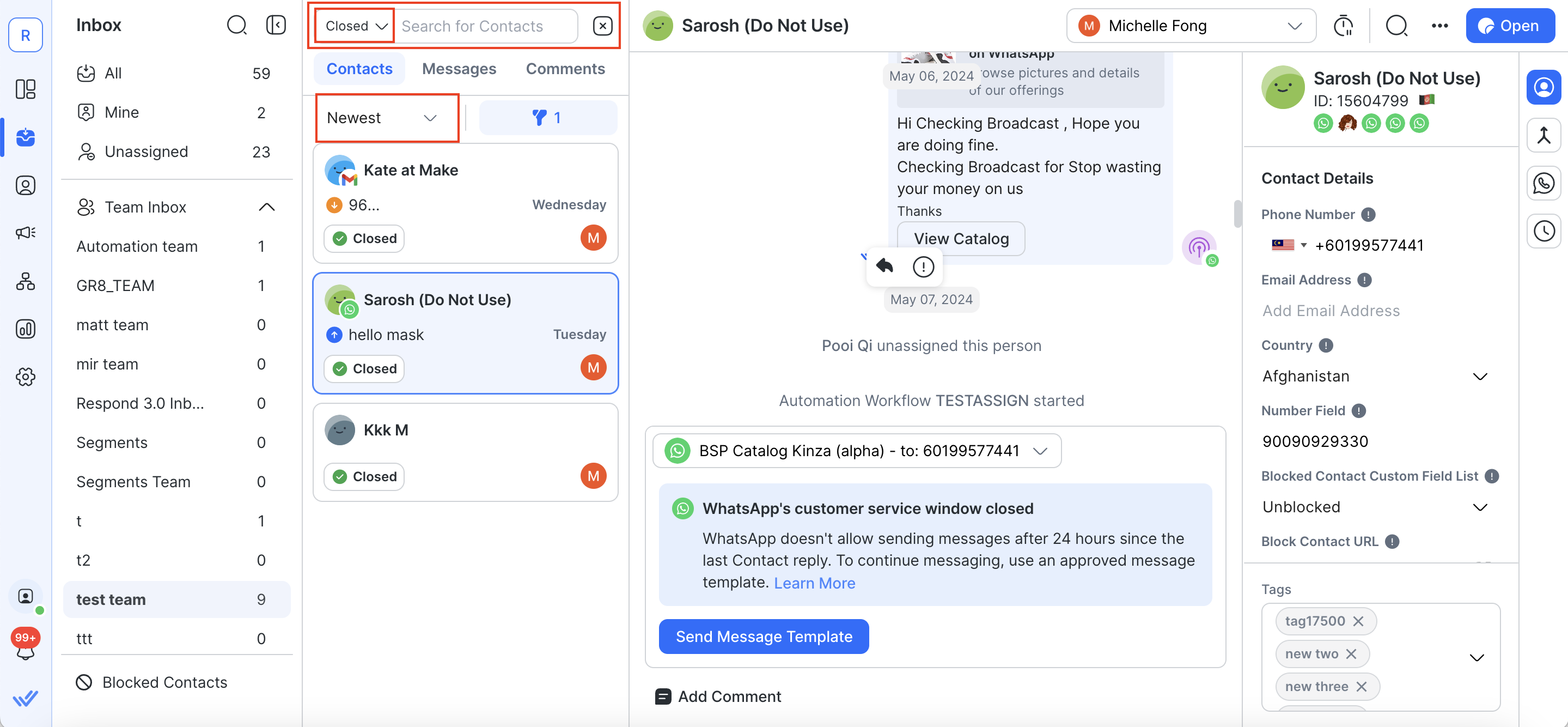The width and height of the screenshot is (1568, 727).
Task: Collapse the Team Inbox section
Action: pos(267,207)
